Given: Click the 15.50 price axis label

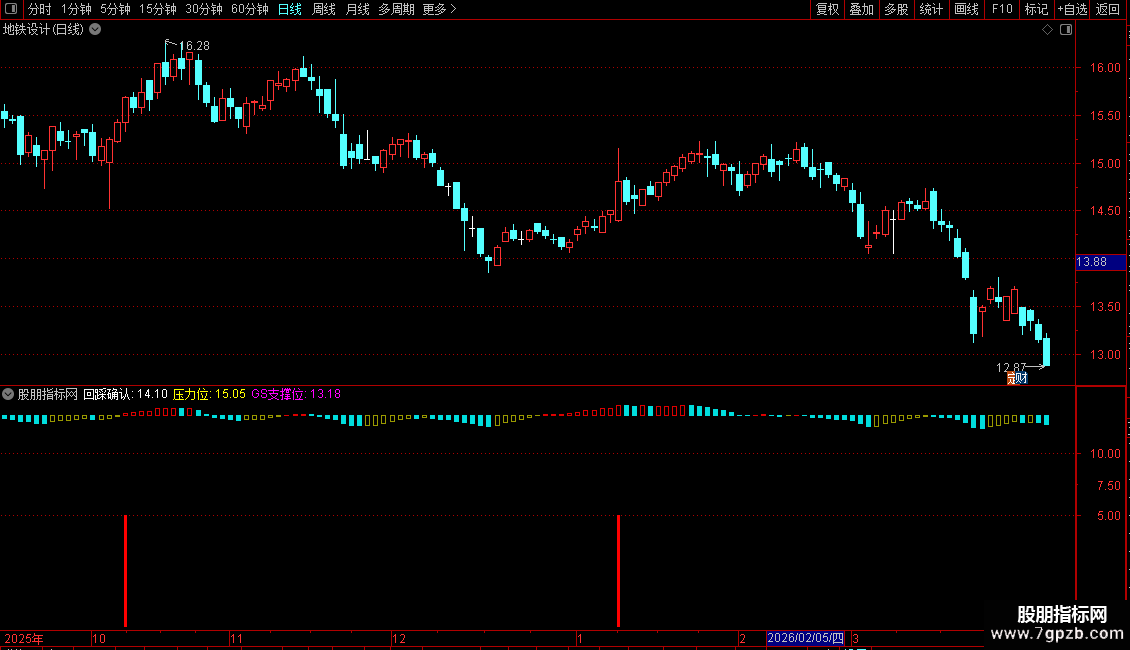Looking at the screenshot, I should (1105, 116).
